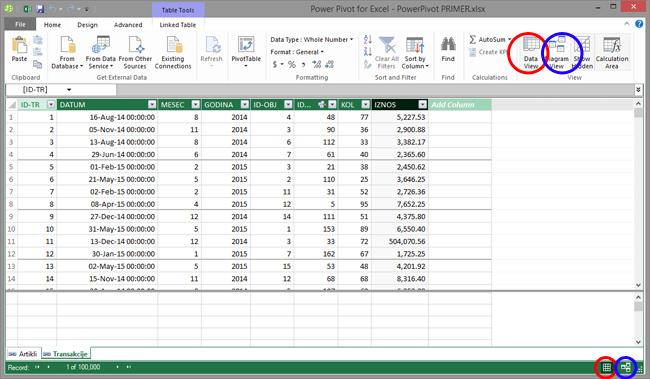Viewport: 650px width, 379px height.
Task: Select the Design ribbon tab
Action: pyautogui.click(x=87, y=25)
